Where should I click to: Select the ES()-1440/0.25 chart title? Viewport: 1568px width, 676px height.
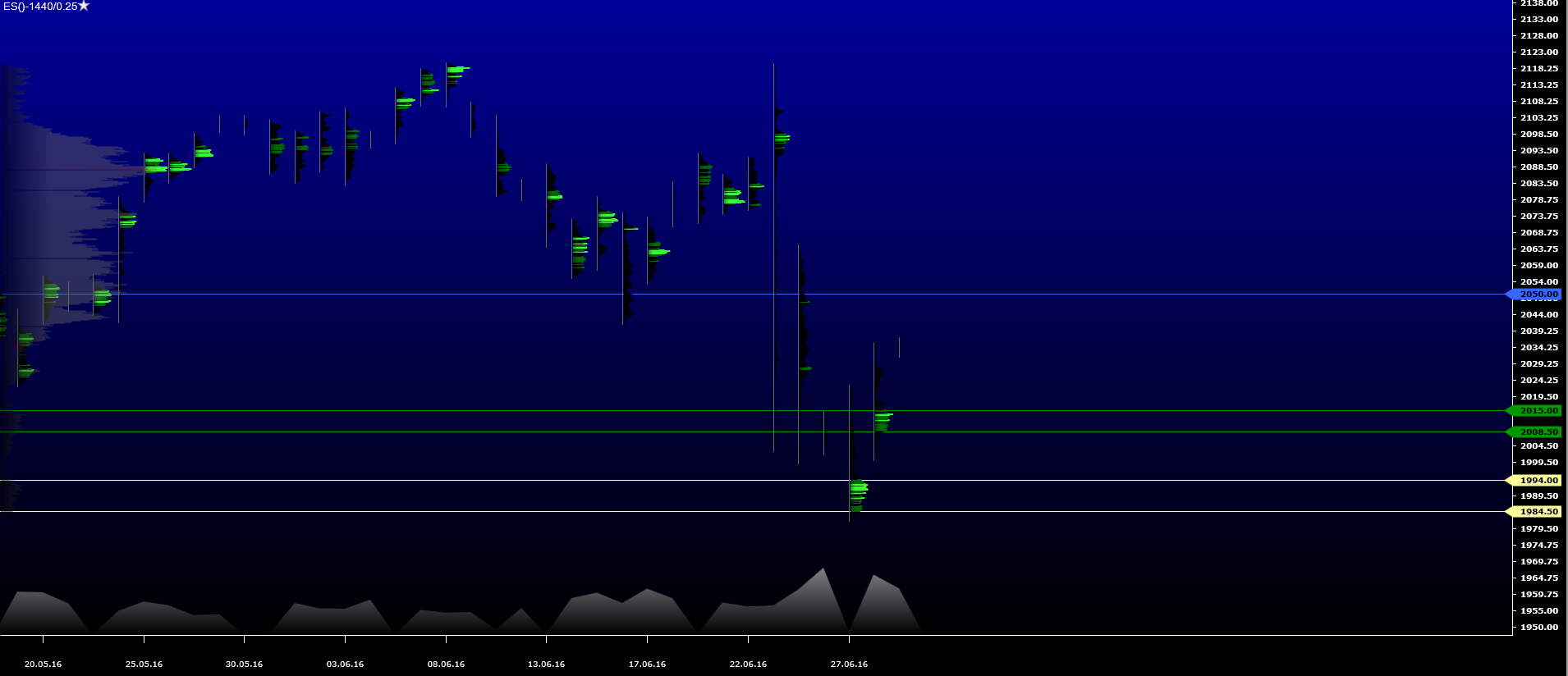pyautogui.click(x=39, y=7)
